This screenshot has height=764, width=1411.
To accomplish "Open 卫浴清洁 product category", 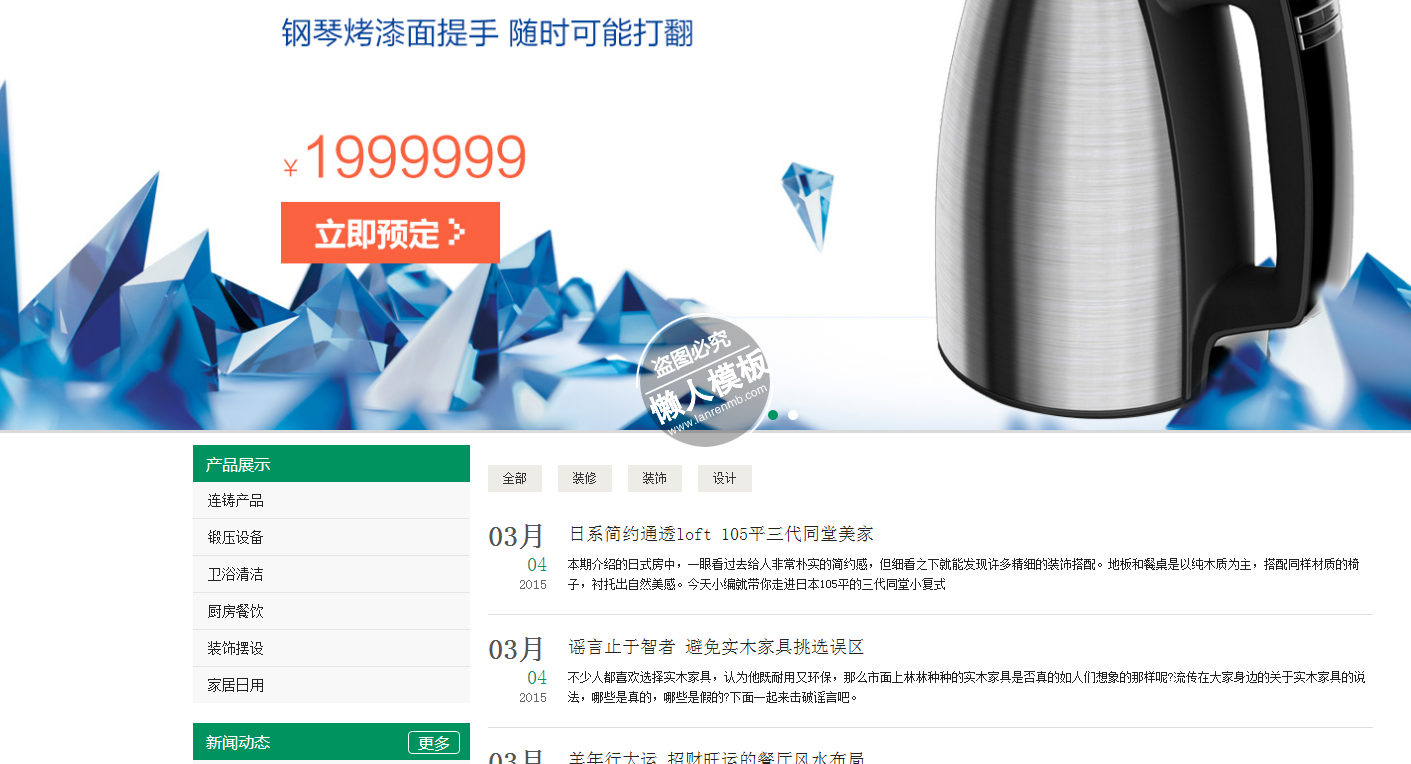I will click(x=331, y=574).
